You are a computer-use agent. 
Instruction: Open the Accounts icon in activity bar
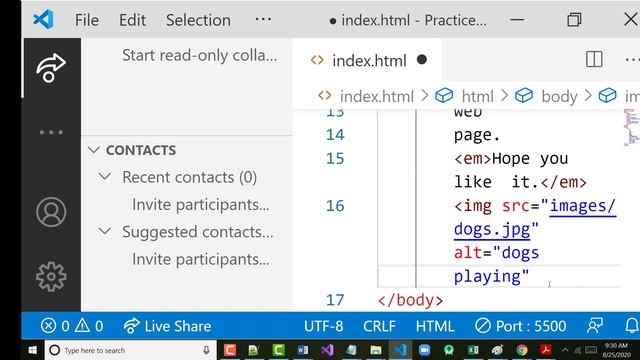tap(51, 212)
